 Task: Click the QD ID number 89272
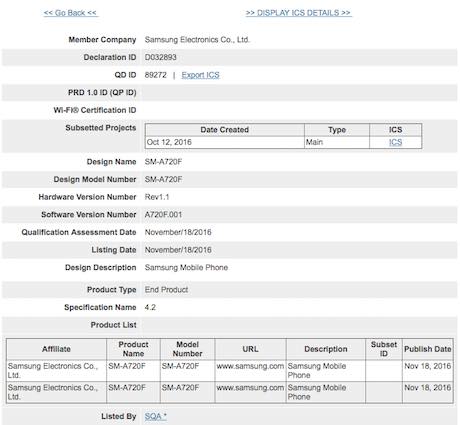[x=155, y=75]
